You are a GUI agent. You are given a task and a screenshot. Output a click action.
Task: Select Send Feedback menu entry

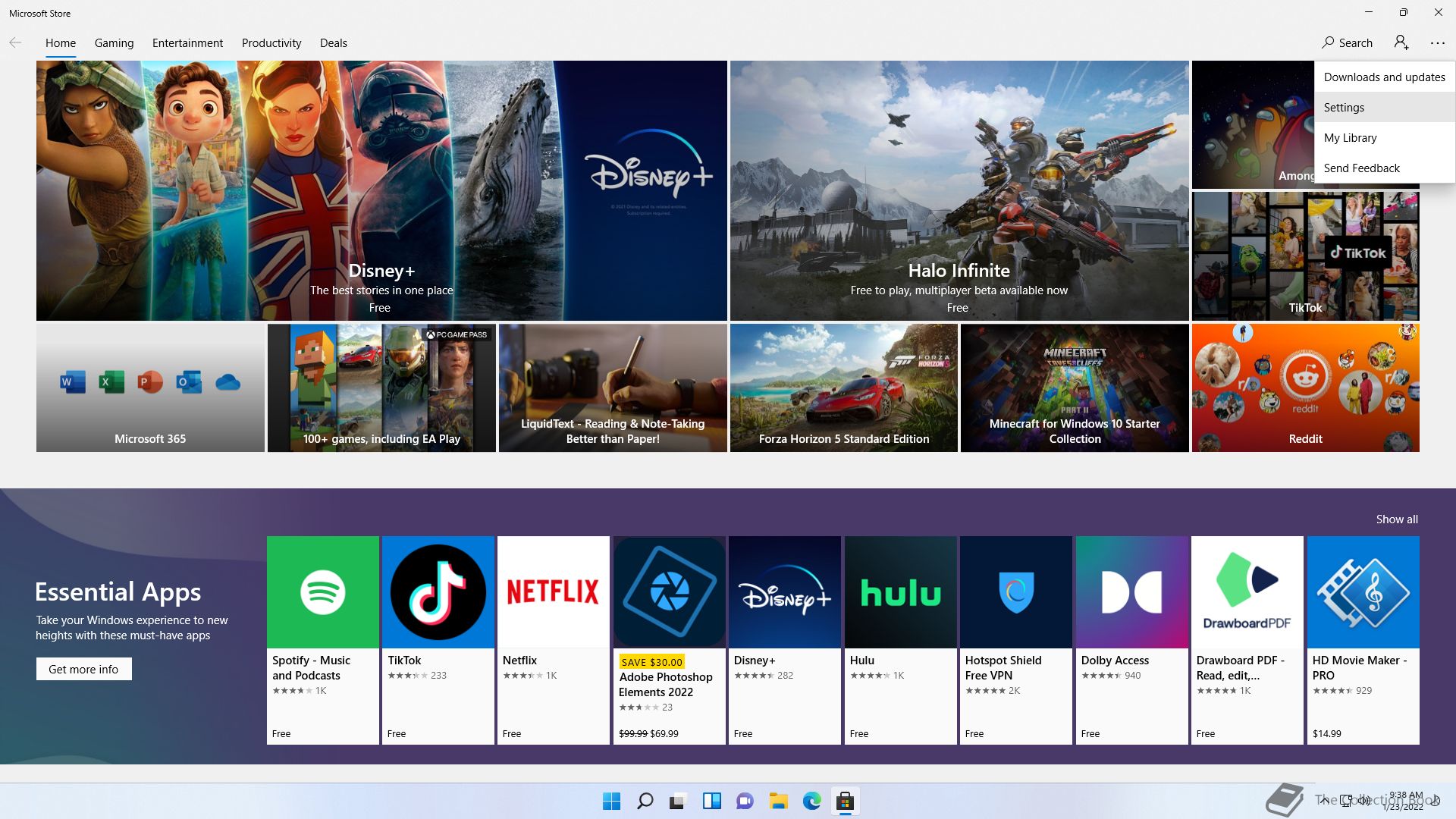click(1385, 168)
